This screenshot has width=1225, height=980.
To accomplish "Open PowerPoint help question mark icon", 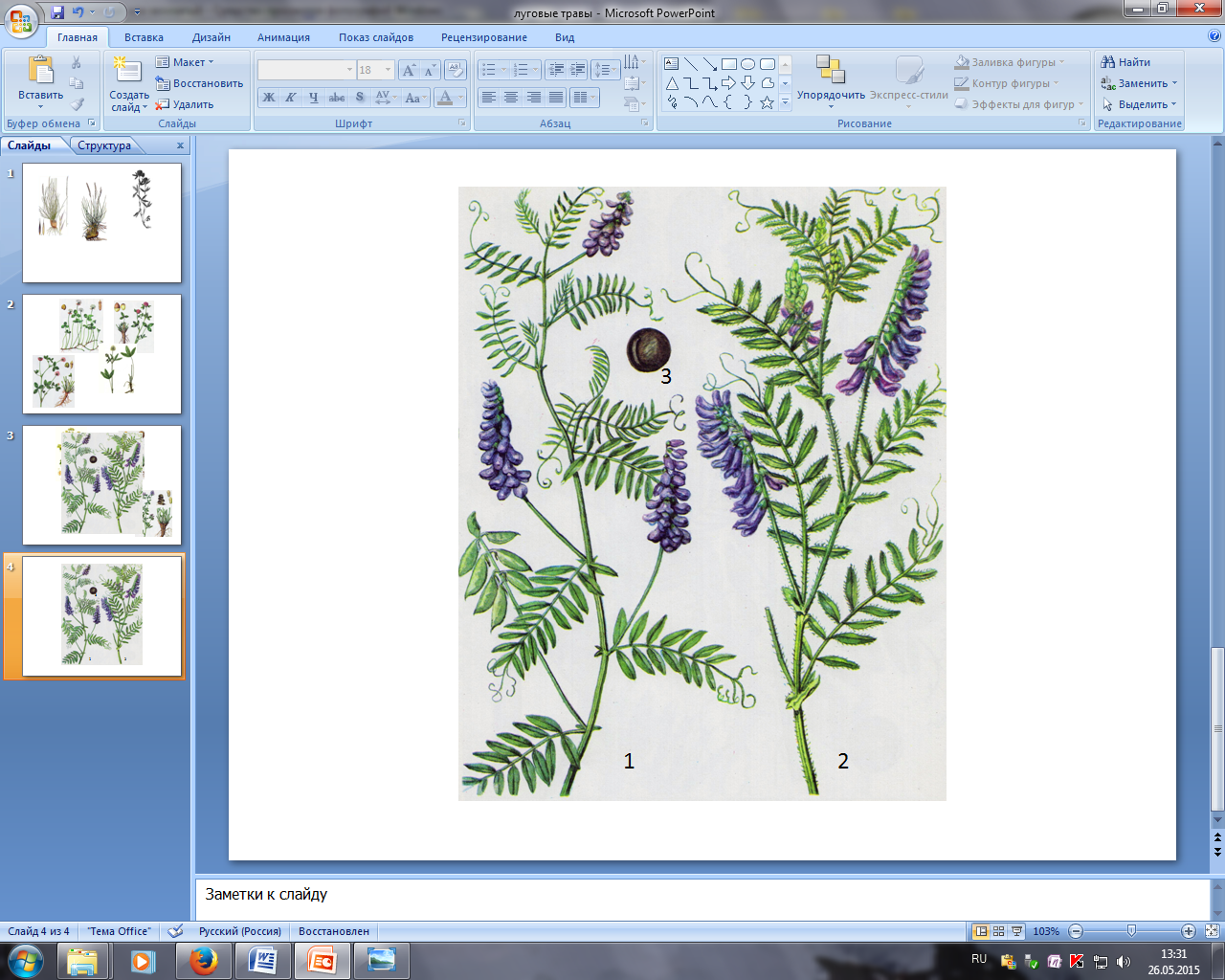I will click(x=1214, y=36).
